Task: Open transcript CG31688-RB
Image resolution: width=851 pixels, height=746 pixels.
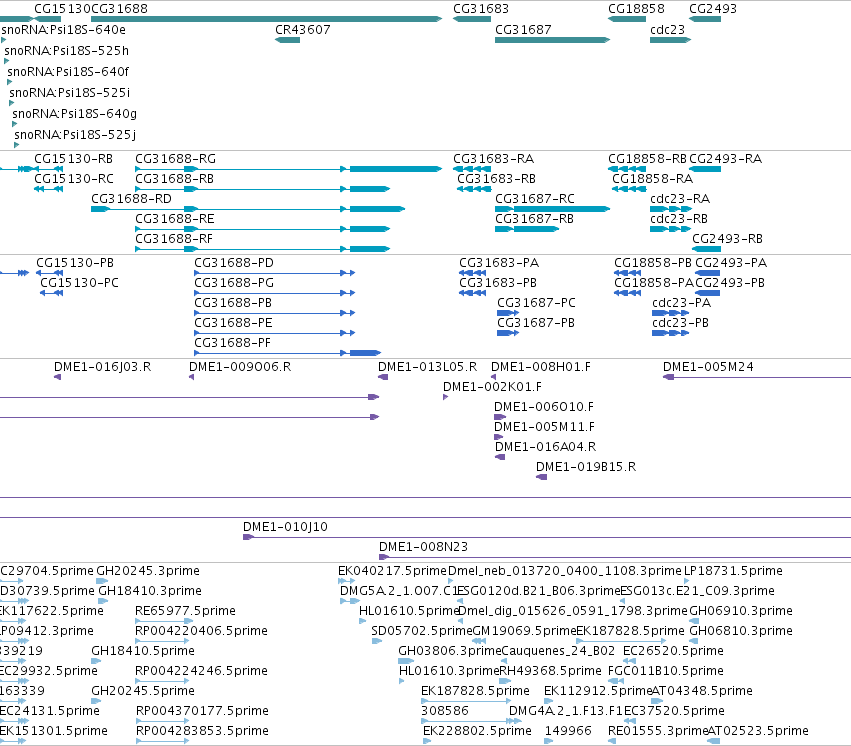Action: (263, 189)
